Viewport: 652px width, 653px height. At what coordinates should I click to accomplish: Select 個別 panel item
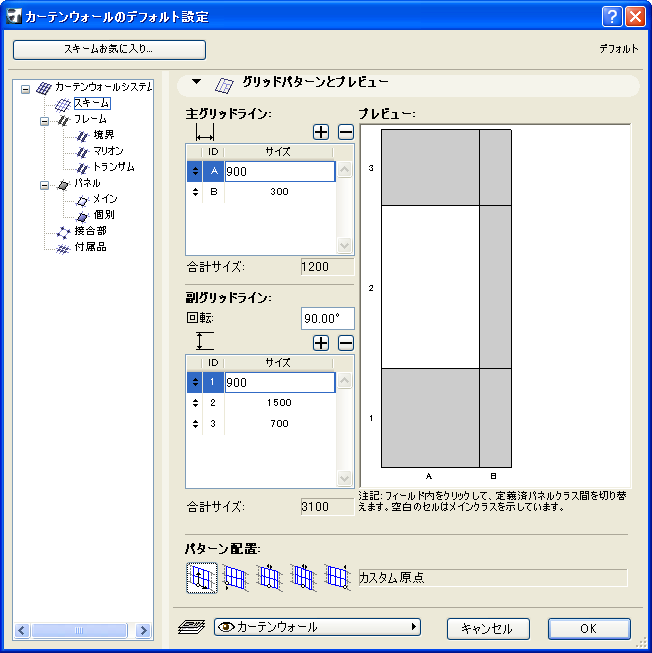point(104,215)
